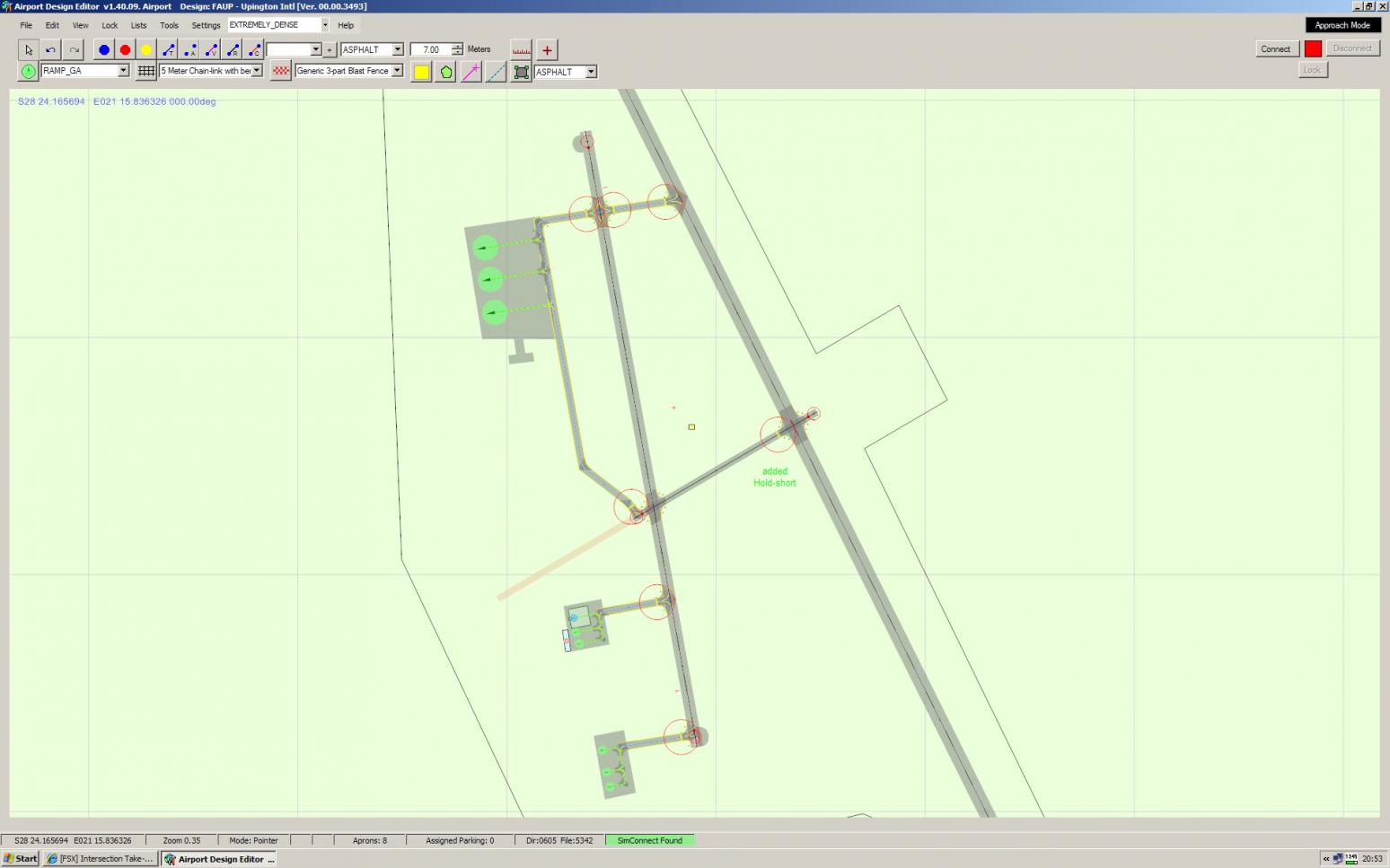Image resolution: width=1390 pixels, height=868 pixels.
Task: Choose the green parking spot tool
Action: tap(29, 72)
